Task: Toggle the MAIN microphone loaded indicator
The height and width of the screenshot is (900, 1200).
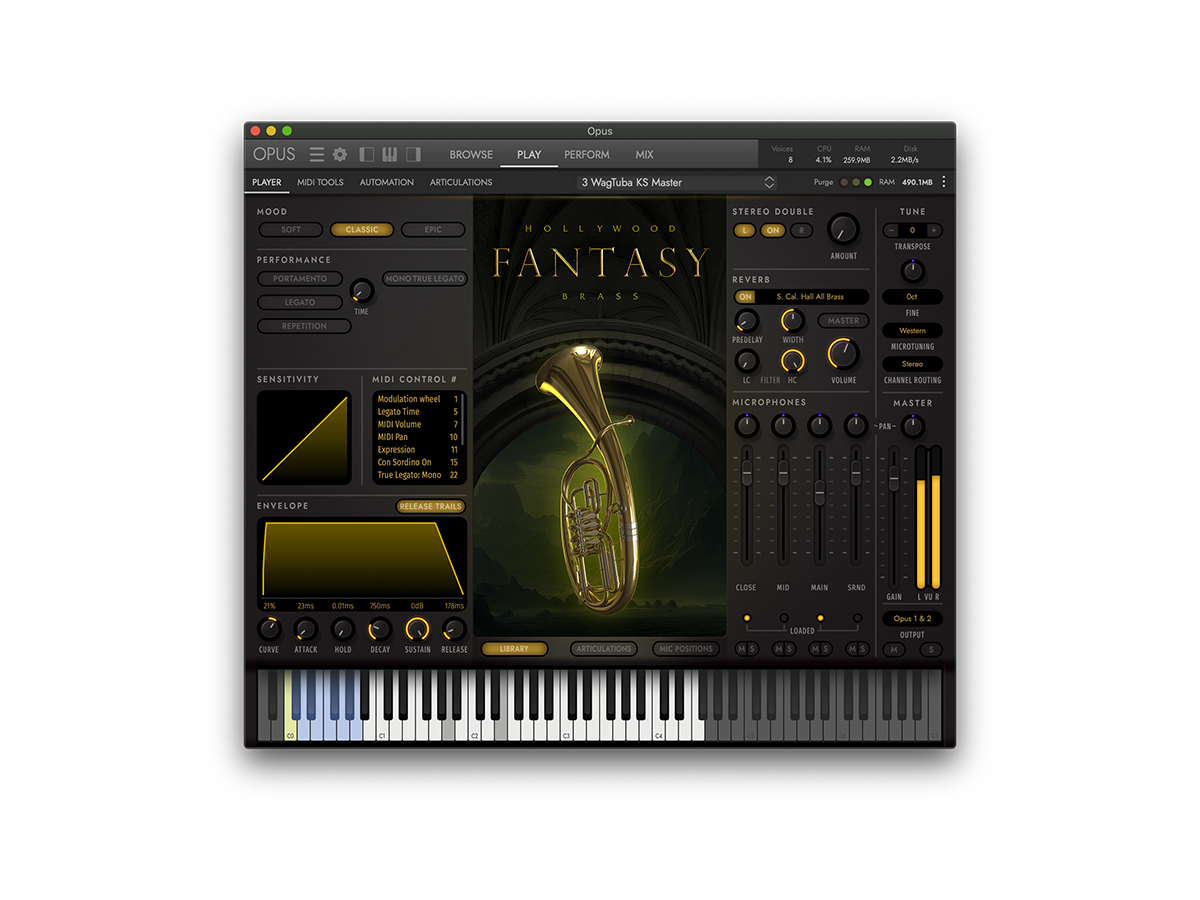Action: pos(820,618)
